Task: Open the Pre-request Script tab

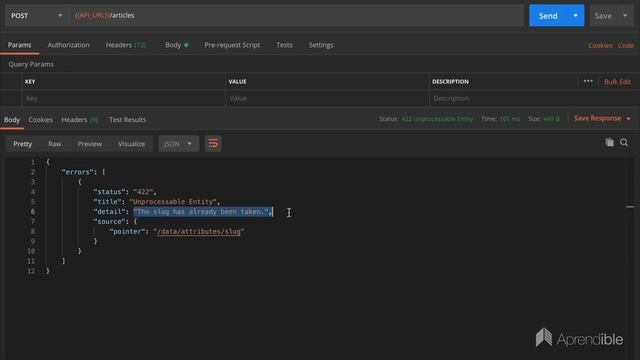Action: (232, 45)
